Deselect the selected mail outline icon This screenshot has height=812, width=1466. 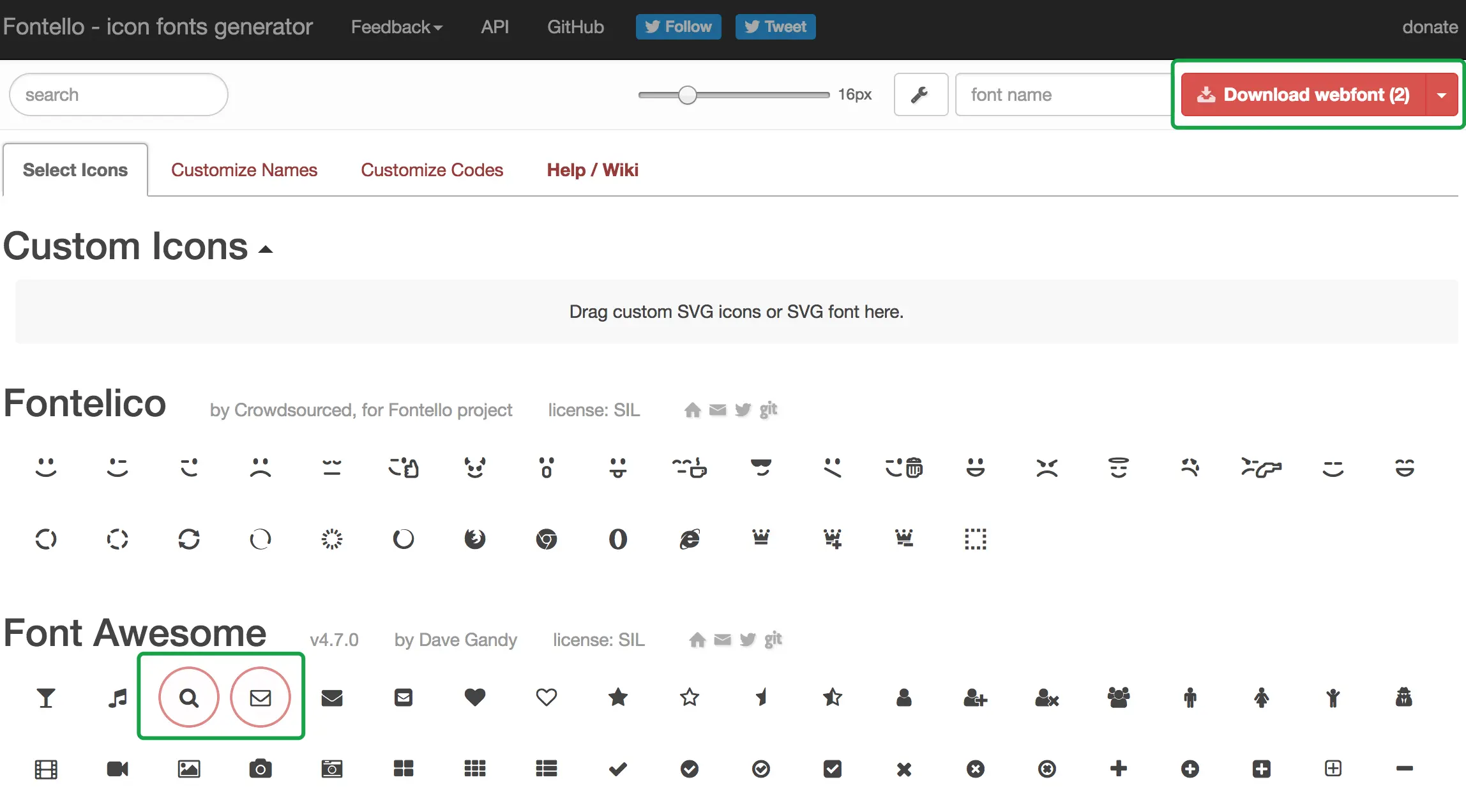[x=260, y=697]
